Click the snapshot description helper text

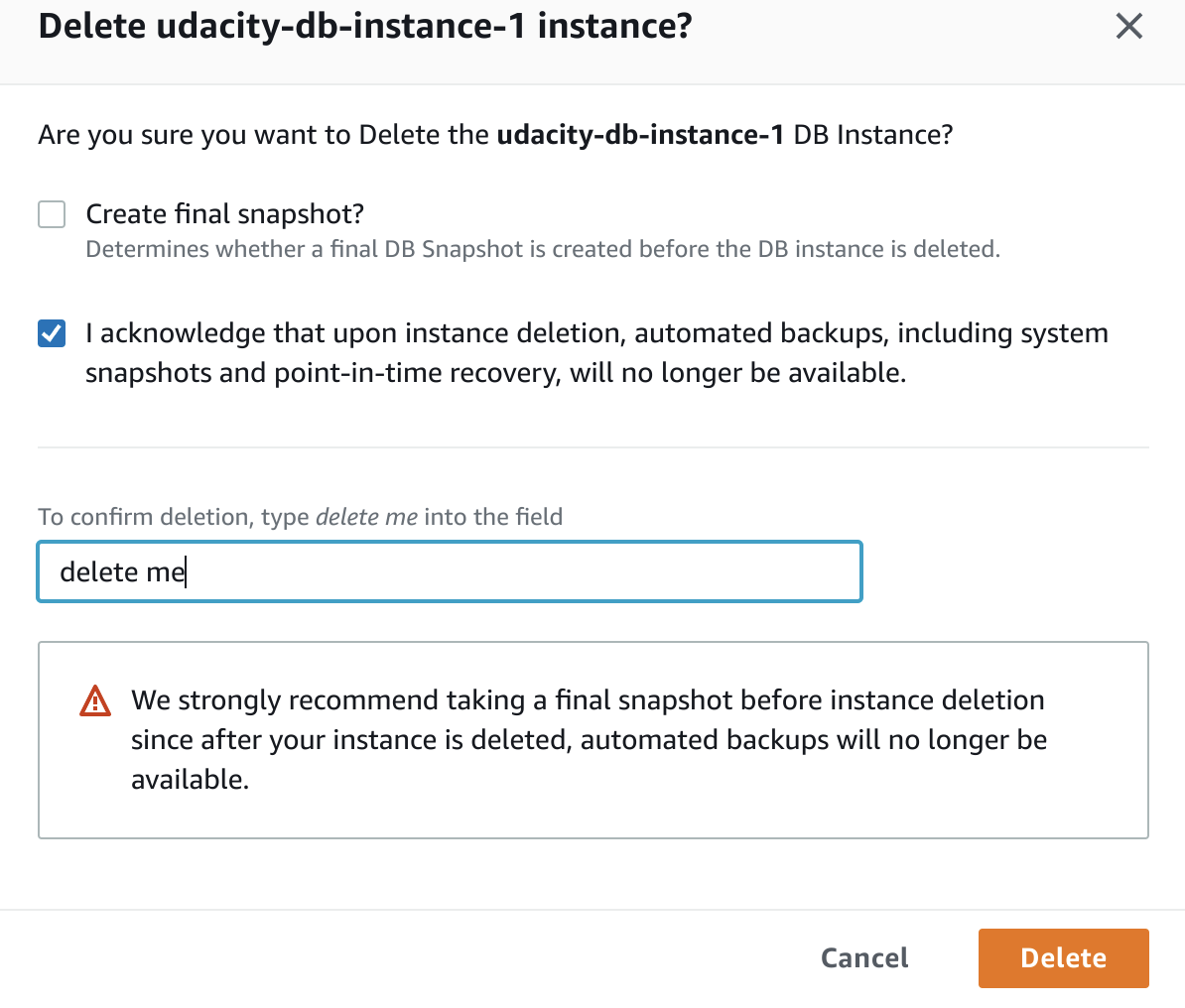(543, 249)
